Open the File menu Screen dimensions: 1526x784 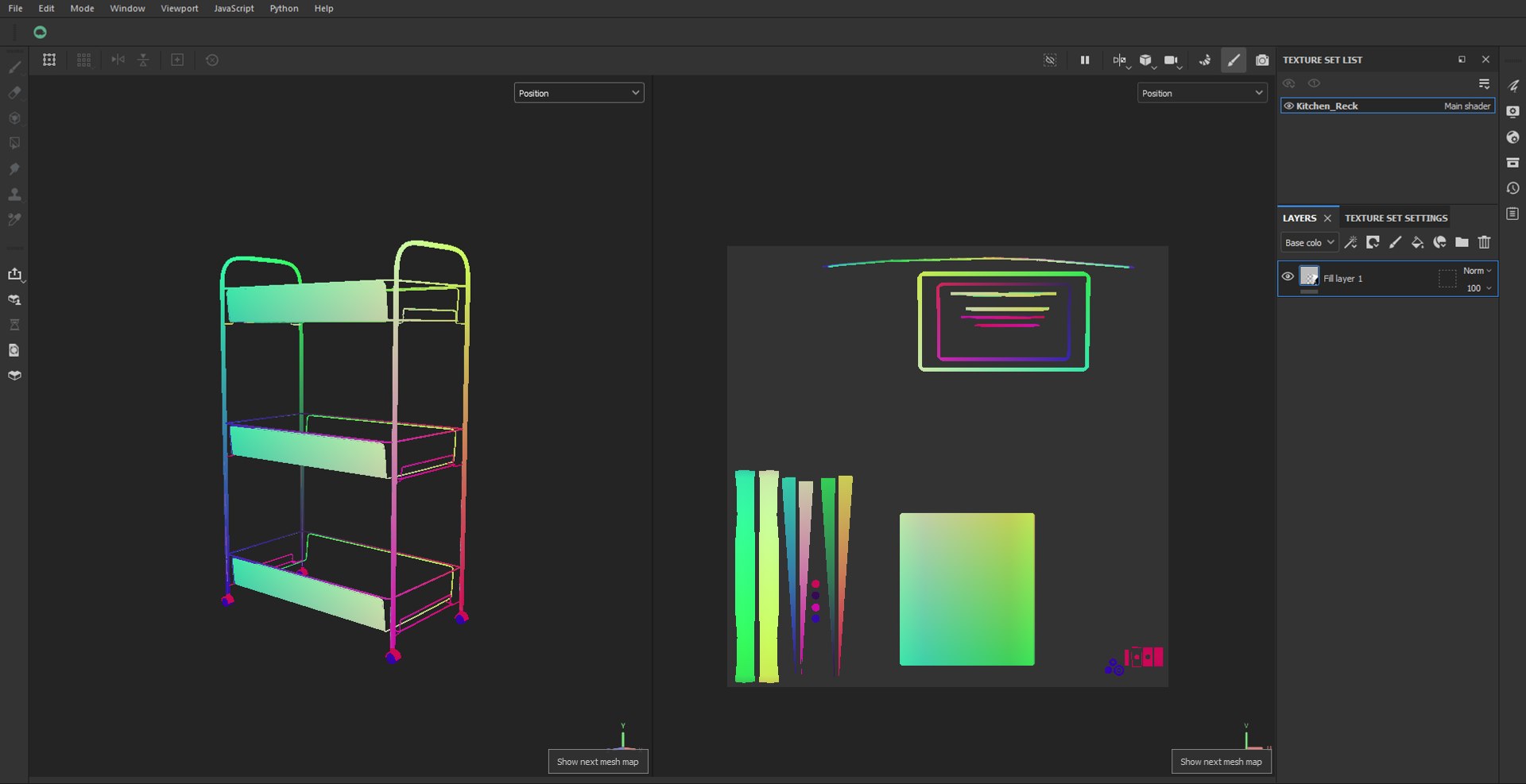[x=15, y=9]
